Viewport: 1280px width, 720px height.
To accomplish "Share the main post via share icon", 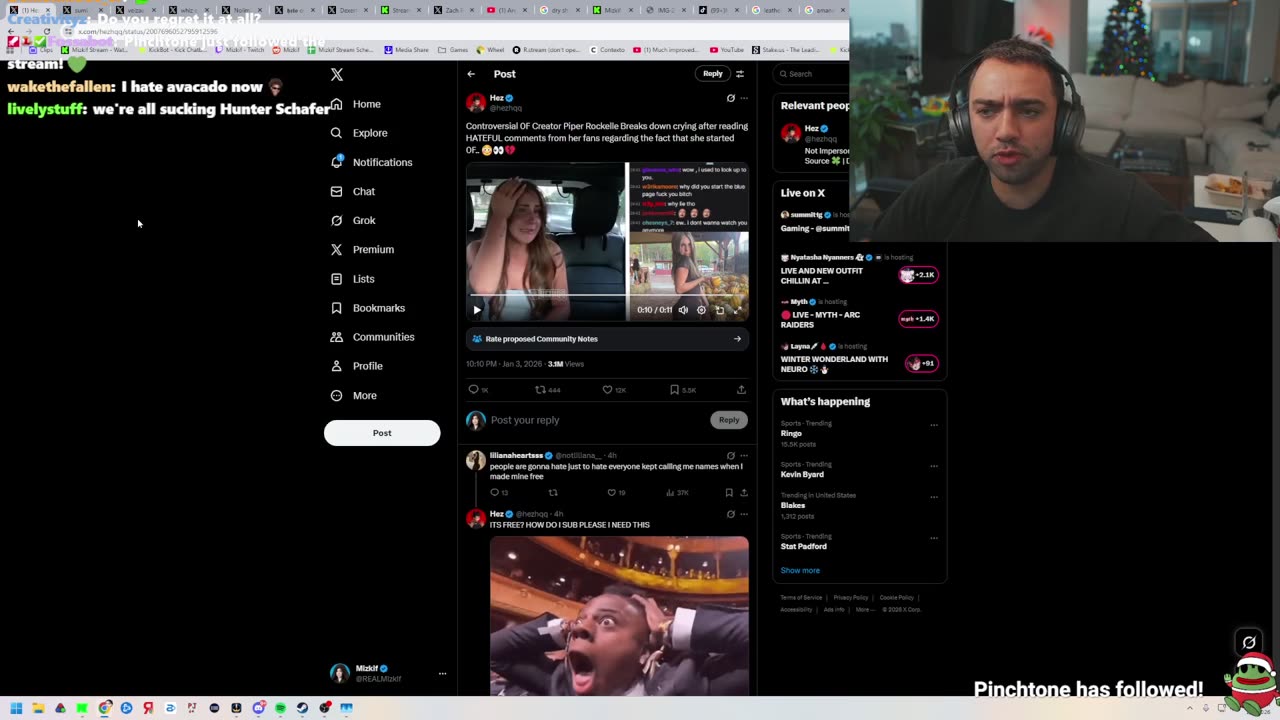I will click(741, 390).
